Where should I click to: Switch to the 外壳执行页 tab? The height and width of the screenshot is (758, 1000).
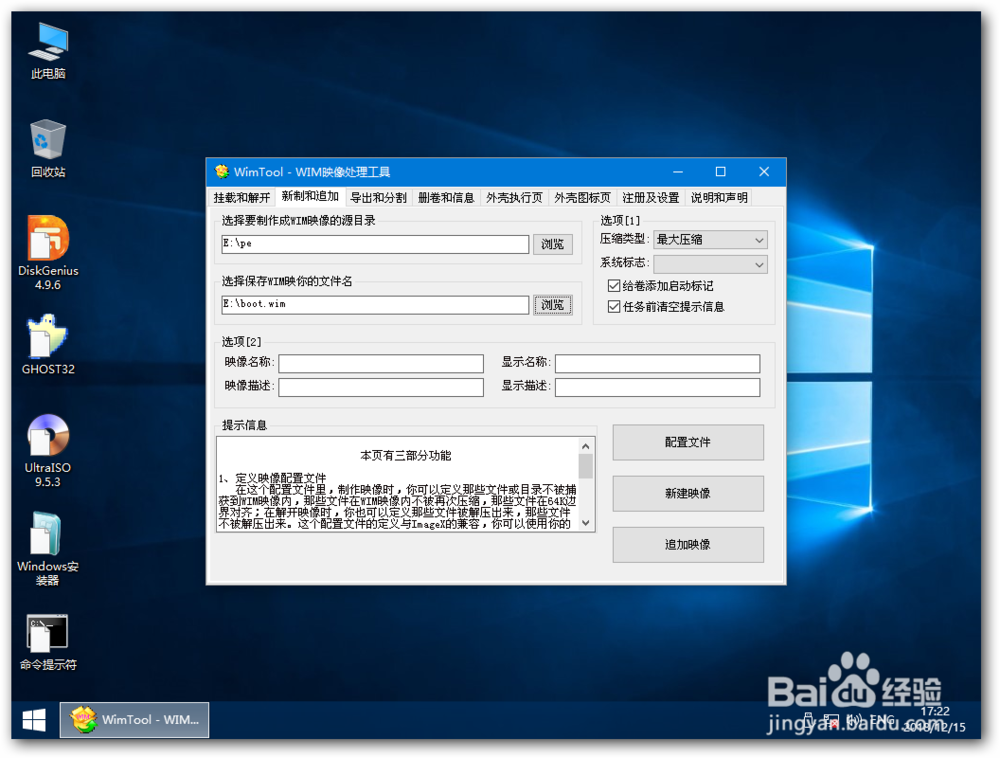tap(514, 198)
